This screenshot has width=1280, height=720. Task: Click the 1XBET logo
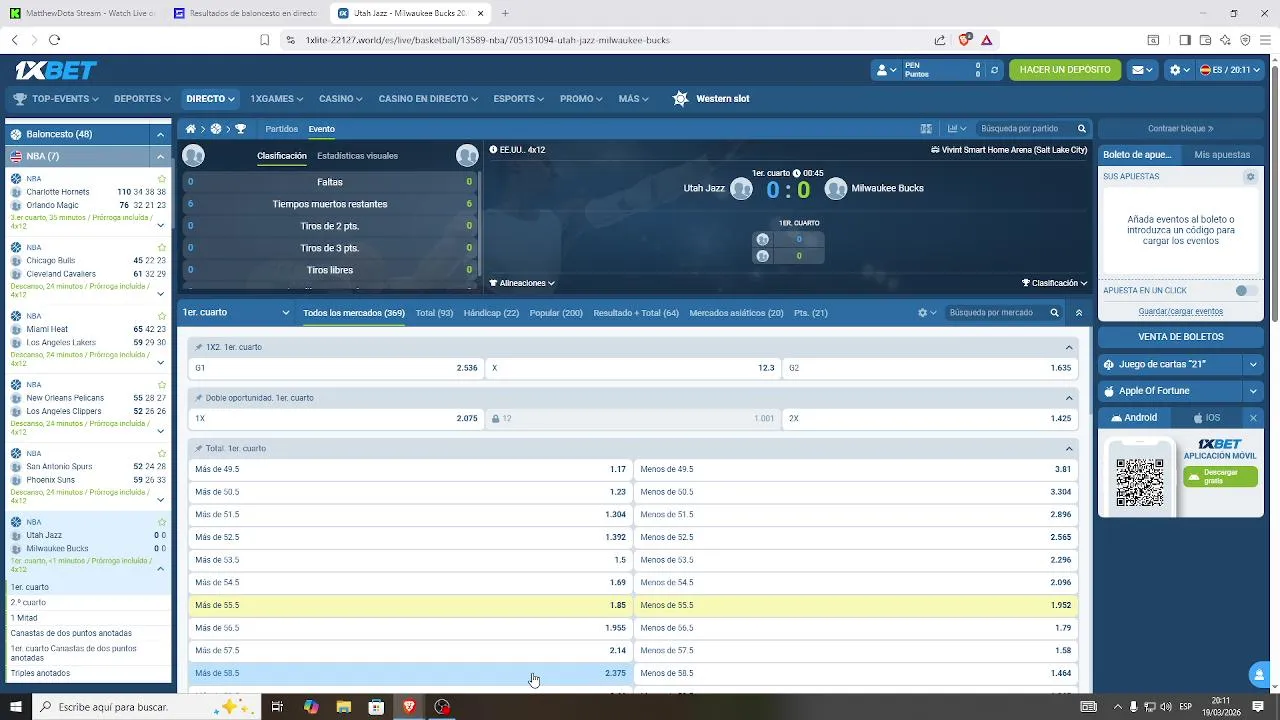click(x=56, y=70)
